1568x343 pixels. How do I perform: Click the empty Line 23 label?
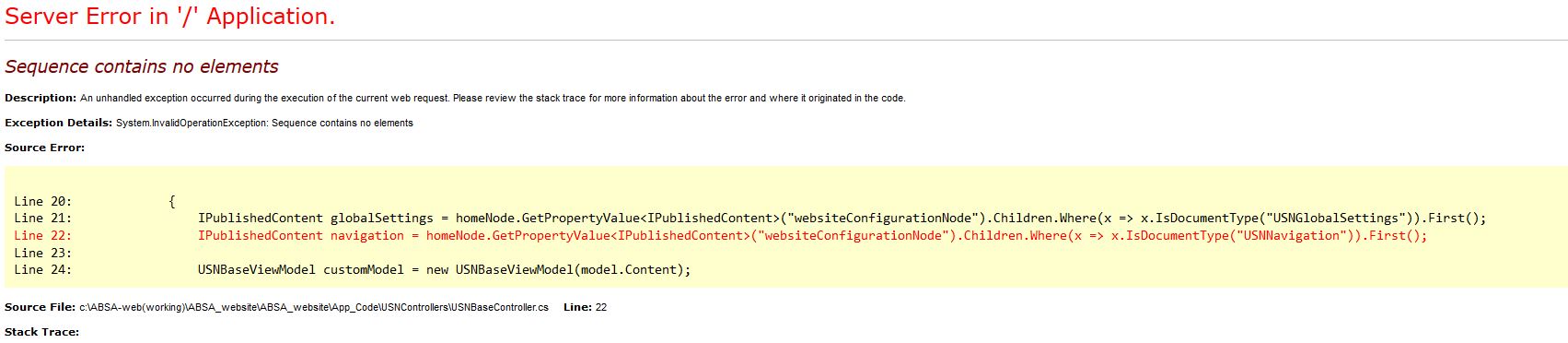[42, 253]
